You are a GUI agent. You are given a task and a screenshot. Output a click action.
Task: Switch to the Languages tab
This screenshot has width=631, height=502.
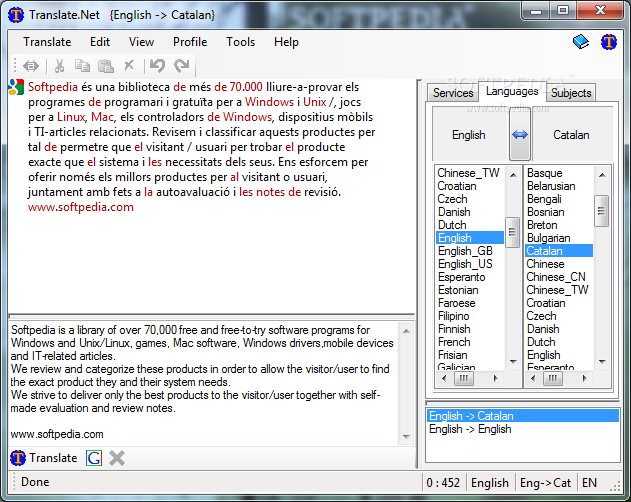pyautogui.click(x=512, y=91)
